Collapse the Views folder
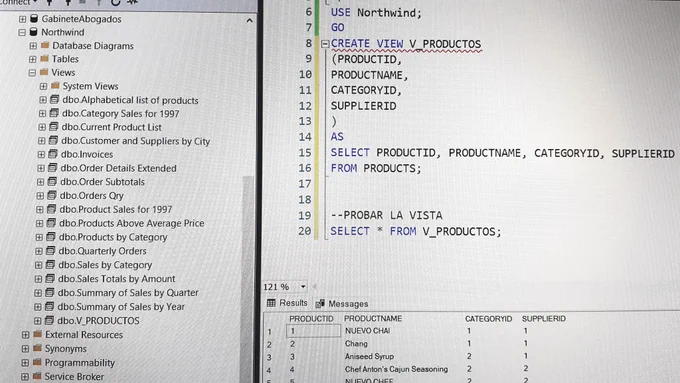 point(32,72)
